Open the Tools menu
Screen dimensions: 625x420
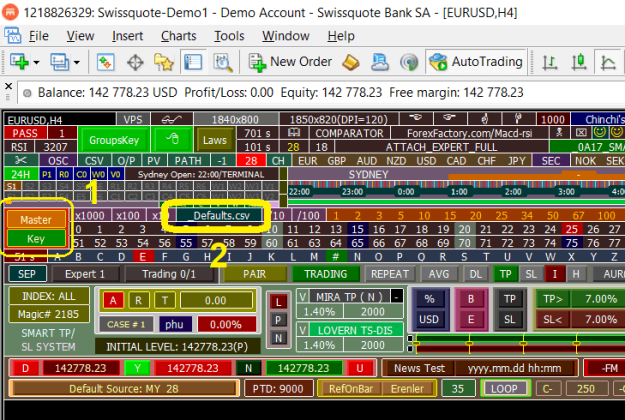point(229,36)
